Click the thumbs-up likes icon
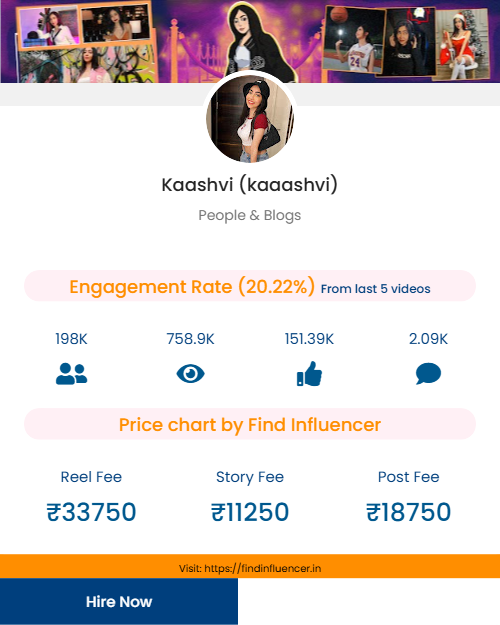The width and height of the screenshot is (500, 625). tap(309, 373)
